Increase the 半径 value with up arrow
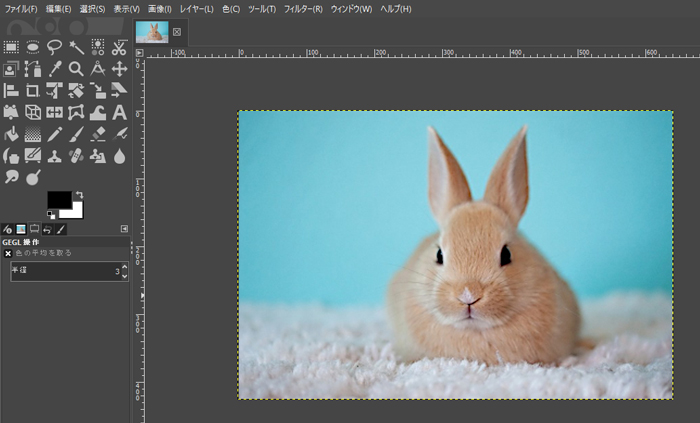Image resolution: width=700 pixels, height=423 pixels. click(x=124, y=267)
